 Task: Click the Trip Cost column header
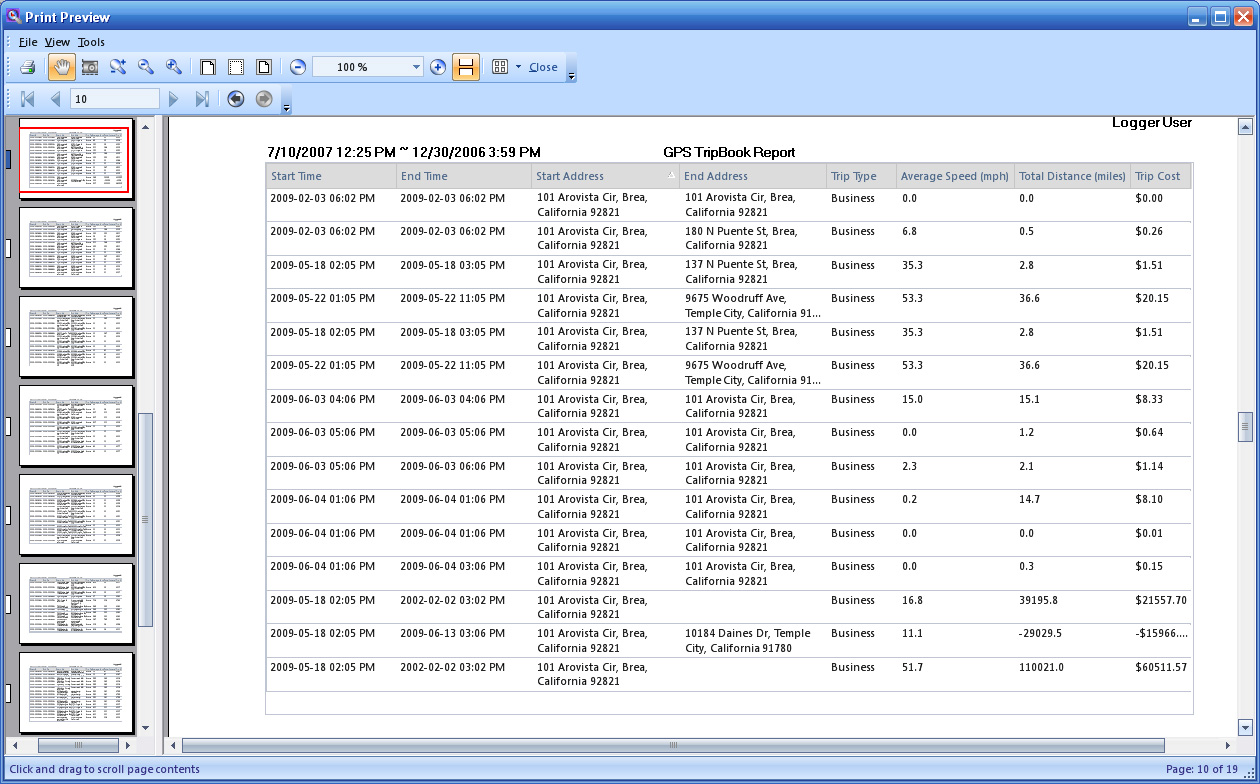(x=1161, y=176)
